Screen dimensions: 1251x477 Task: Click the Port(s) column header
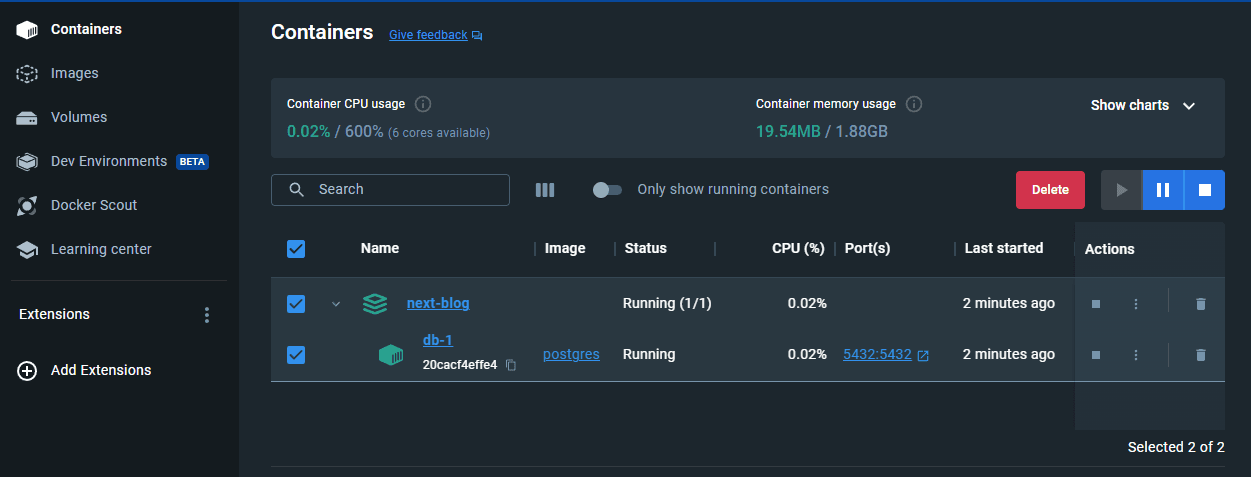pyautogui.click(x=868, y=248)
